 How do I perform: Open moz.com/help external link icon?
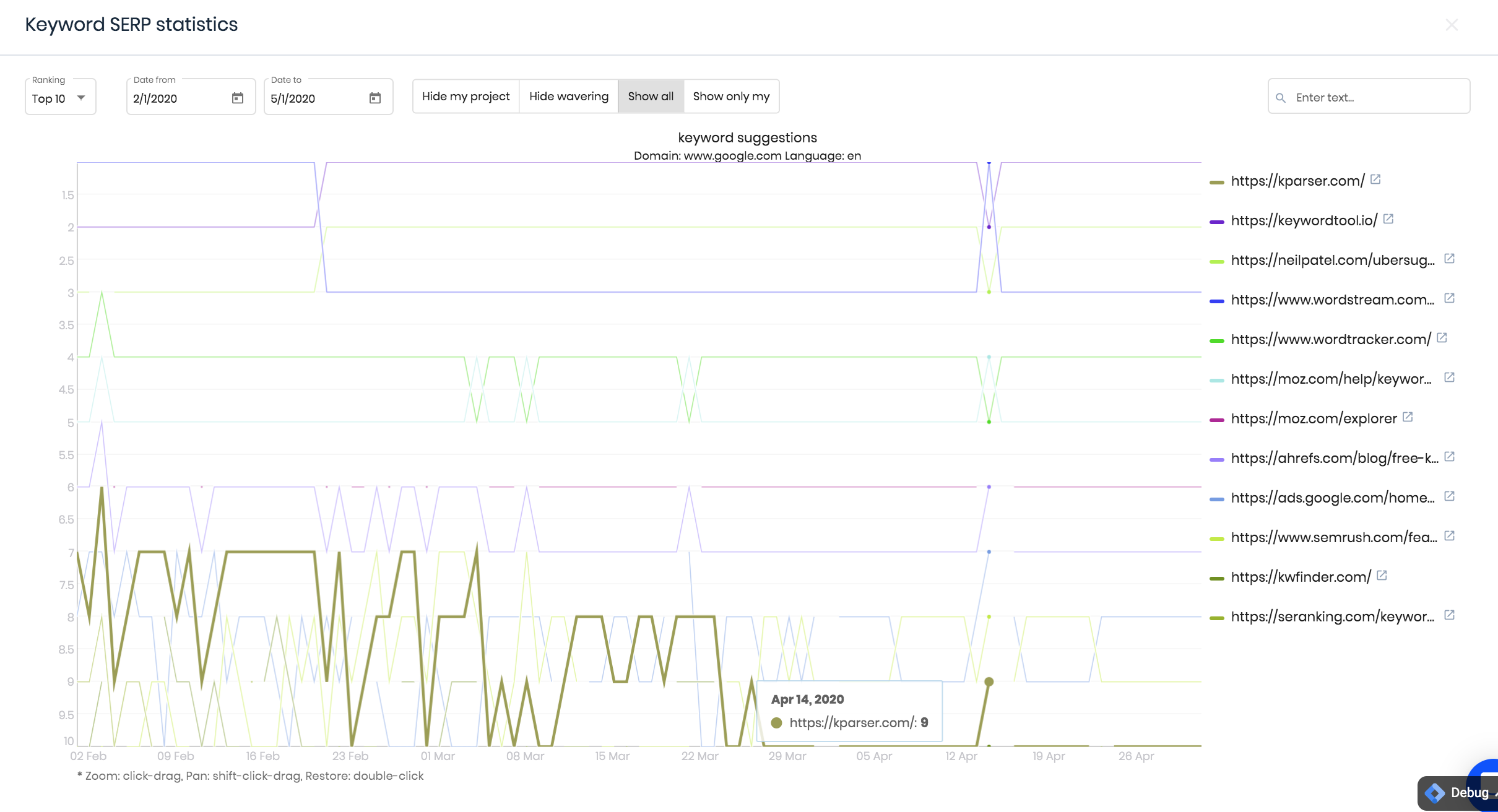[1450, 378]
